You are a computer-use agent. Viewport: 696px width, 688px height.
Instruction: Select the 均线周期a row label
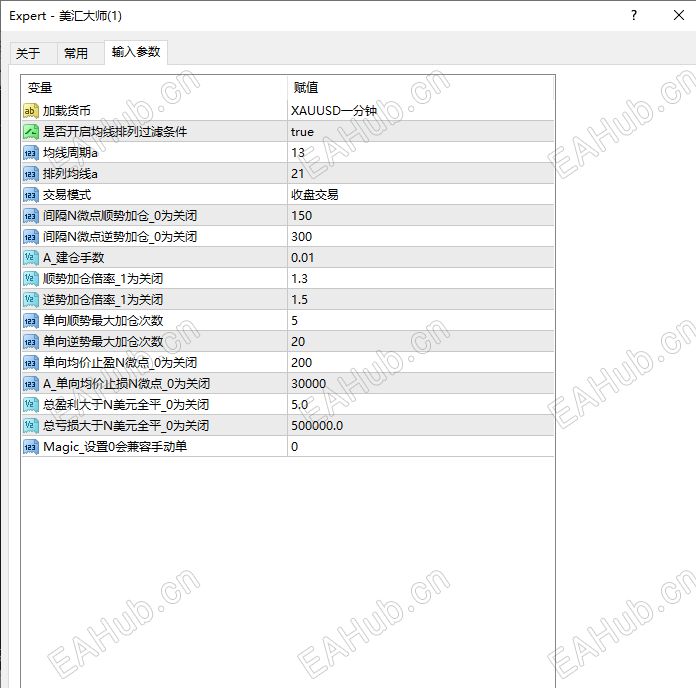[70, 153]
